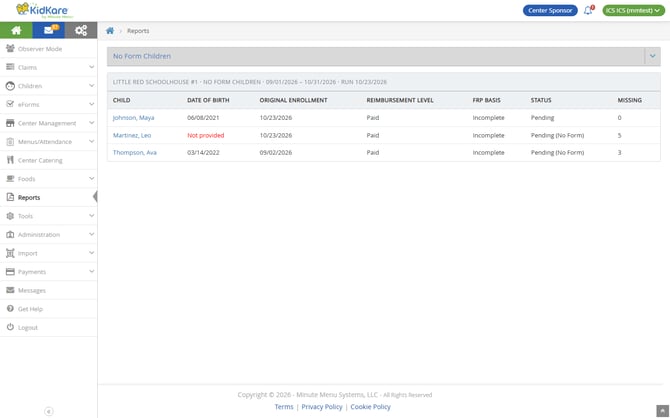
Task: Click the Center Management store icon
Action: point(10,123)
